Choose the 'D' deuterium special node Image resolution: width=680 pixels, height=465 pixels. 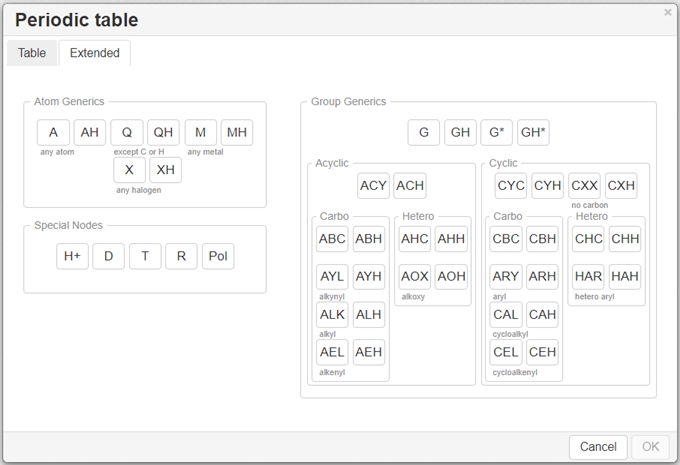(108, 256)
